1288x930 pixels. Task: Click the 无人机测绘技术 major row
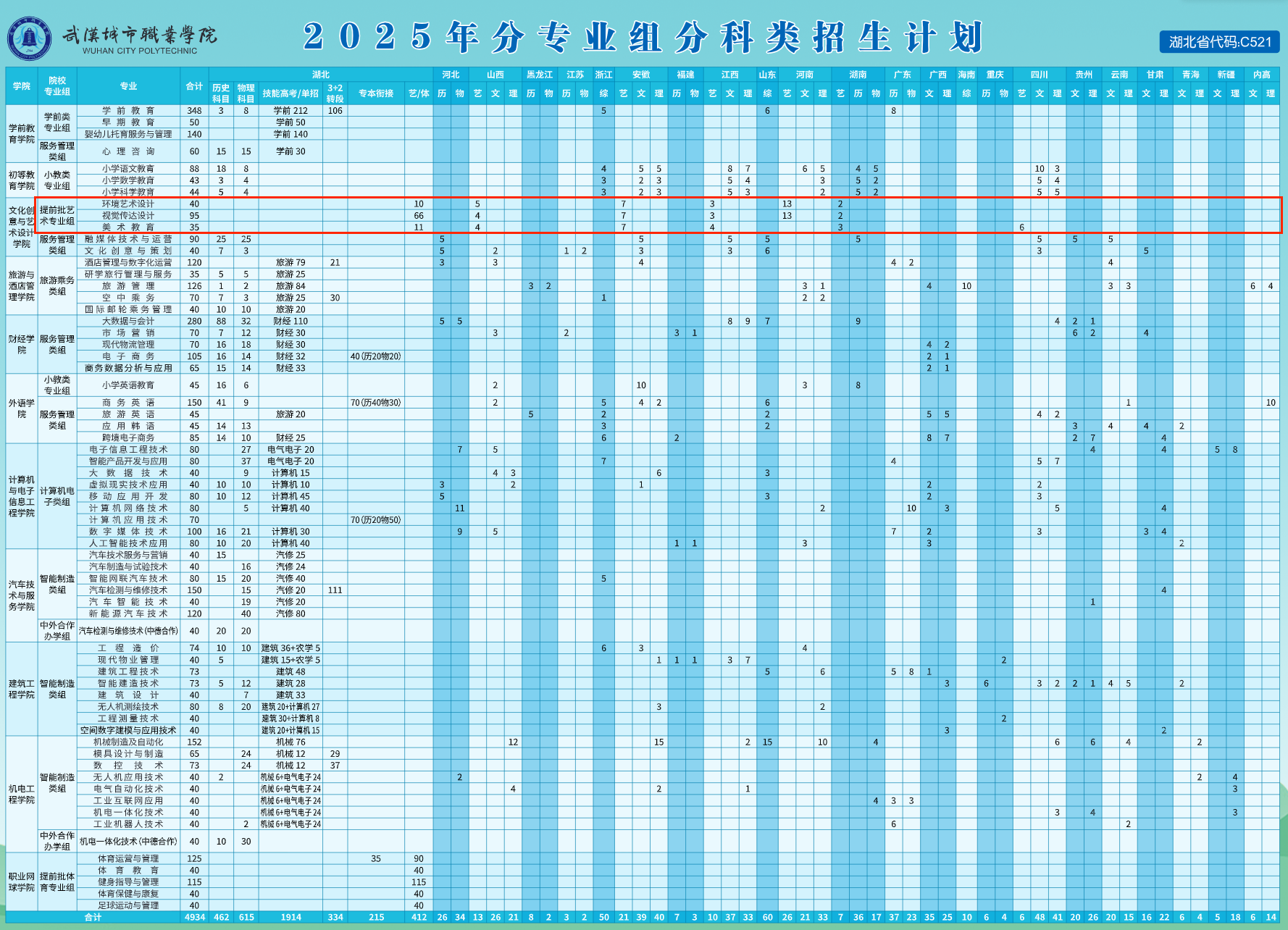click(x=128, y=707)
